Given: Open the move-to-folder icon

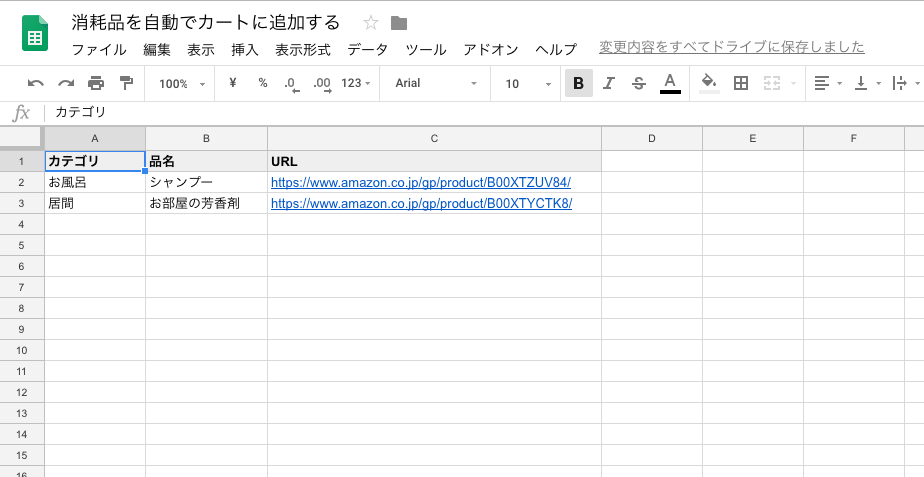Looking at the screenshot, I should [x=399, y=23].
